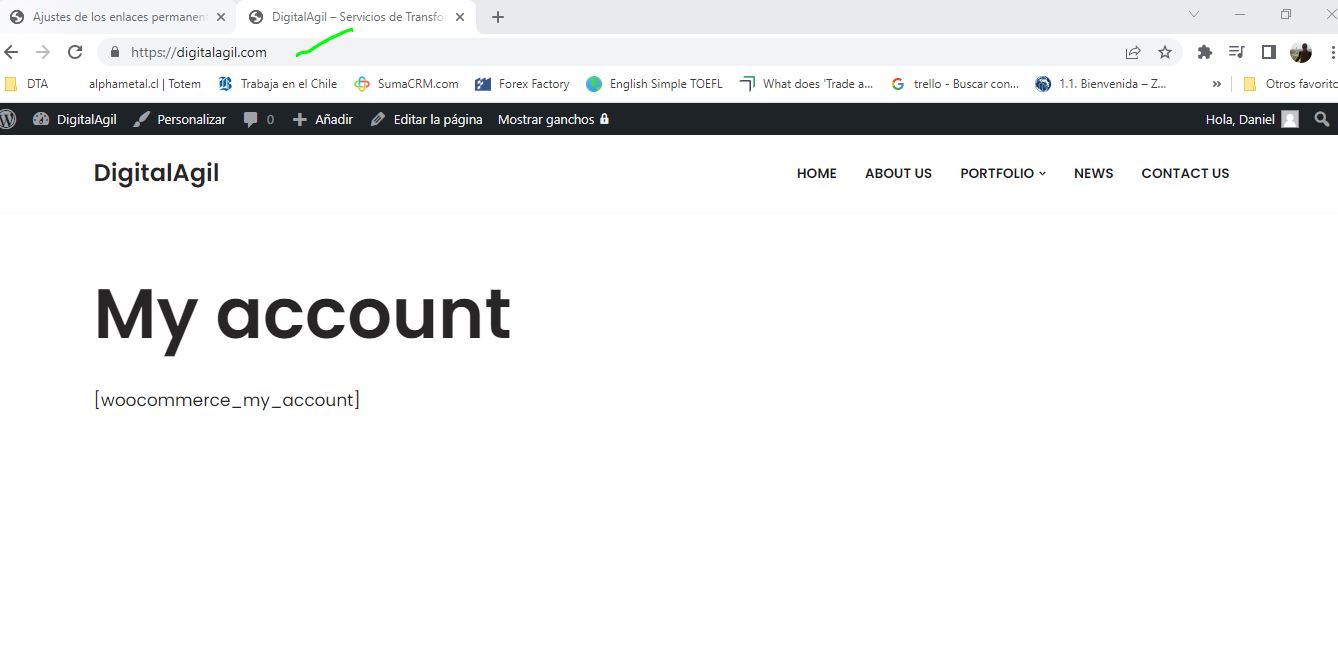Screen dimensions: 1338x650
Task: Open the media controls icon in toolbar
Action: pos(1237,52)
